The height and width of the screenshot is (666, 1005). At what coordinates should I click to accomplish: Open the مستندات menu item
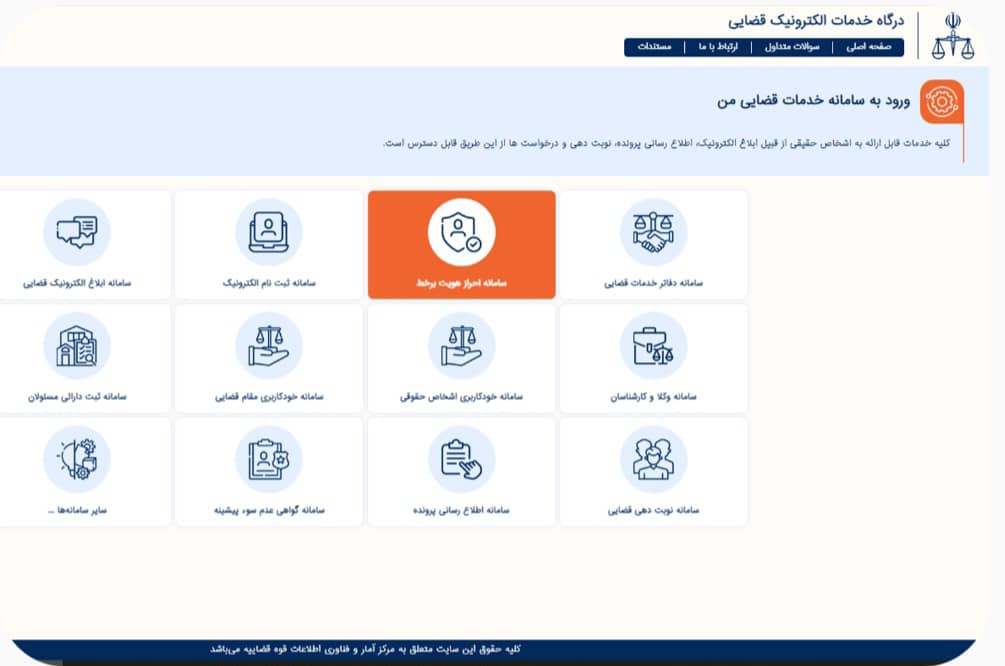[654, 47]
